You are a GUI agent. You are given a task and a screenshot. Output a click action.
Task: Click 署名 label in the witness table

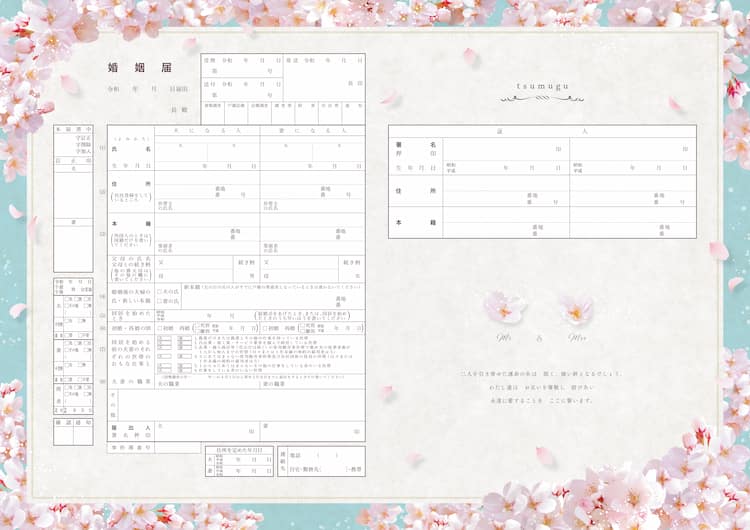point(415,144)
